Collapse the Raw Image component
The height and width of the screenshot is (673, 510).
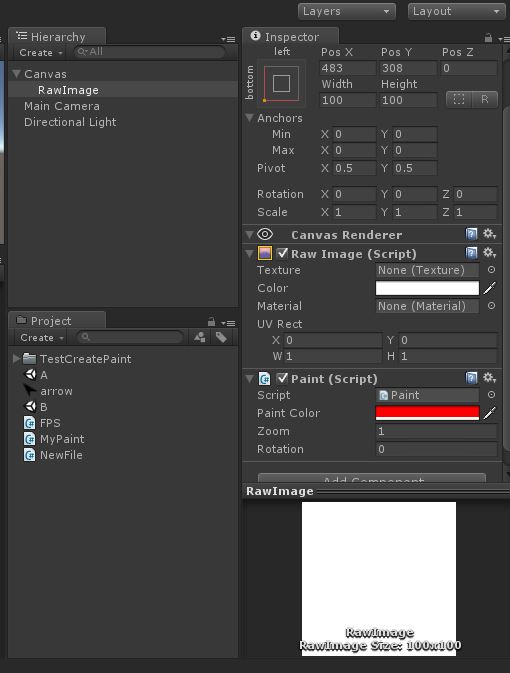[x=249, y=253]
